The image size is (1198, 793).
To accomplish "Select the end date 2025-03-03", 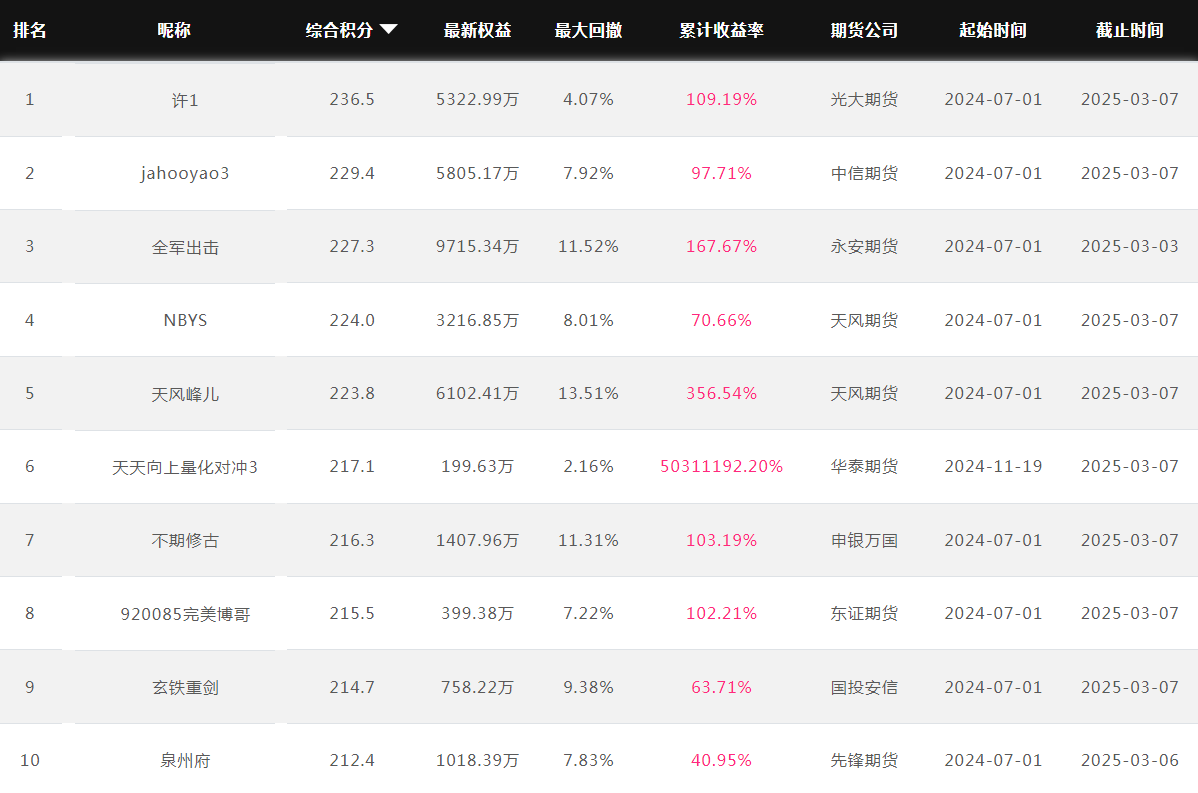I will tap(1129, 246).
